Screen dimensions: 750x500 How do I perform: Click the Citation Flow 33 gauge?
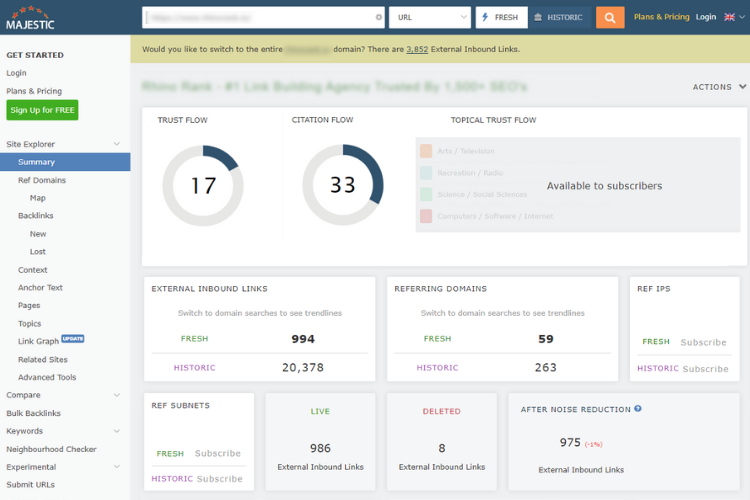[x=342, y=185]
